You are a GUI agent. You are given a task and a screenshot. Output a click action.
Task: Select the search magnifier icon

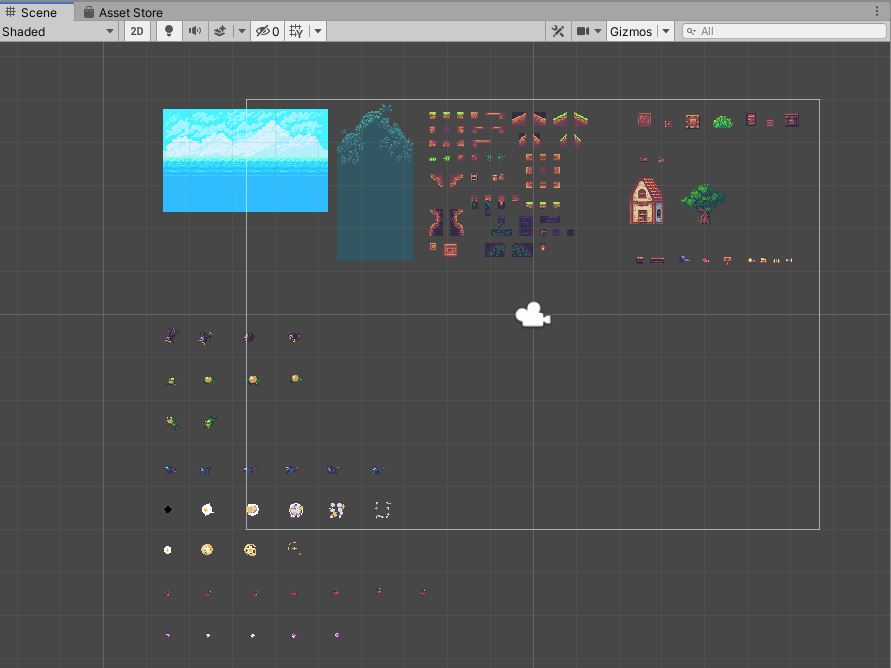(x=691, y=31)
